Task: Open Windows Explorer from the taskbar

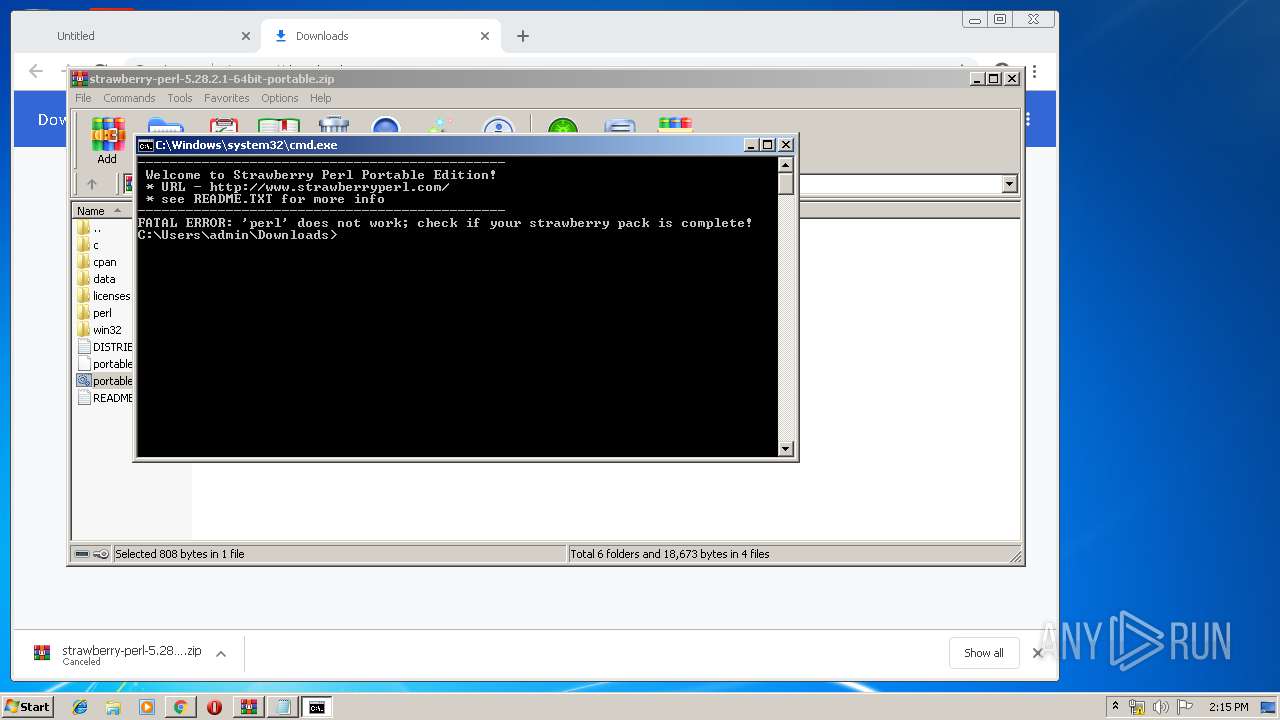Action: tap(113, 707)
